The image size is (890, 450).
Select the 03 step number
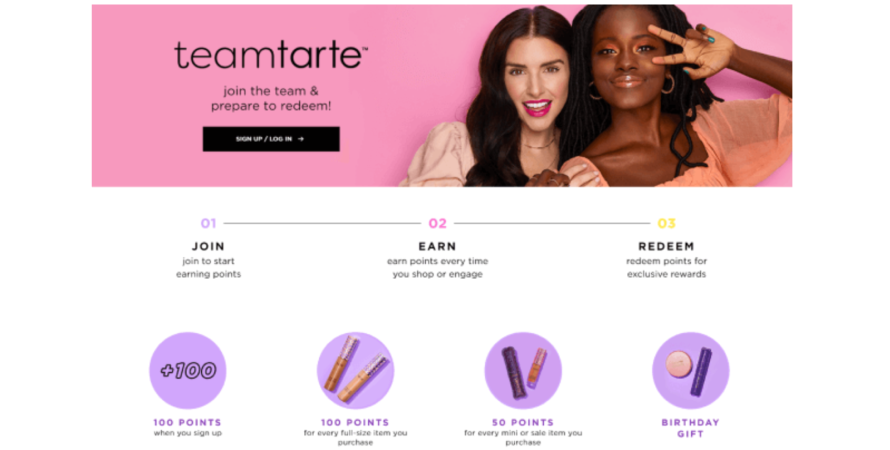(x=666, y=224)
